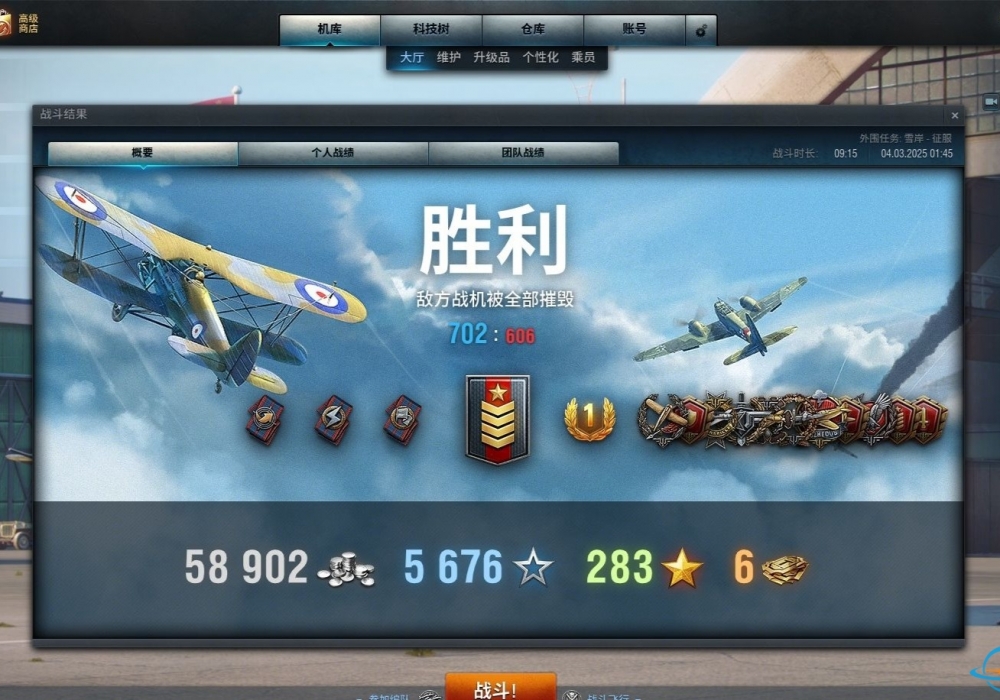Open the 升级品 submenu item

pos(491,57)
